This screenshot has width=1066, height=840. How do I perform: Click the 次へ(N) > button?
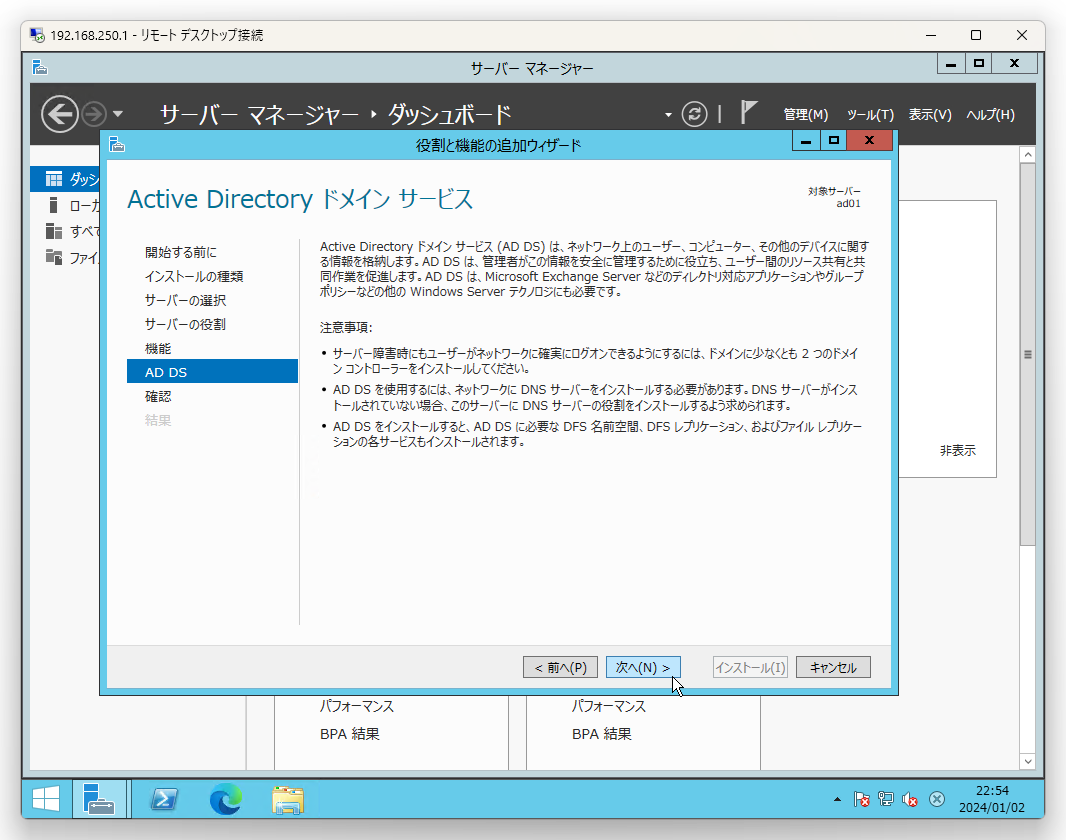click(x=643, y=667)
